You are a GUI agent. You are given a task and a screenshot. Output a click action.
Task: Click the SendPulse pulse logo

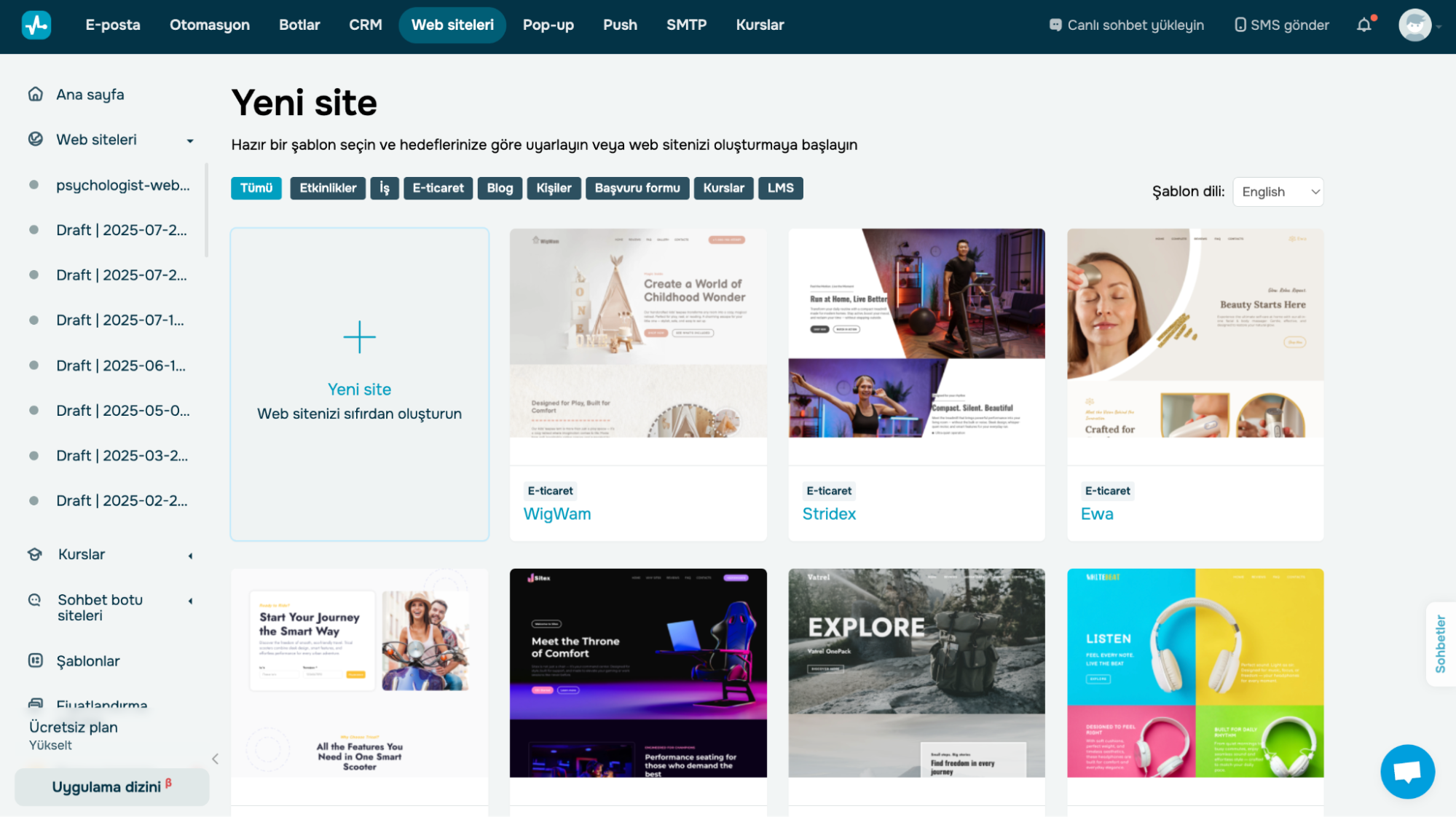pos(36,24)
